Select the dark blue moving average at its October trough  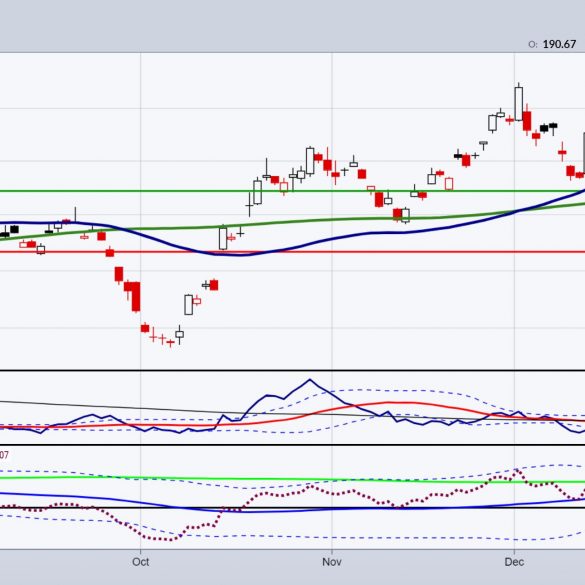[239, 255]
